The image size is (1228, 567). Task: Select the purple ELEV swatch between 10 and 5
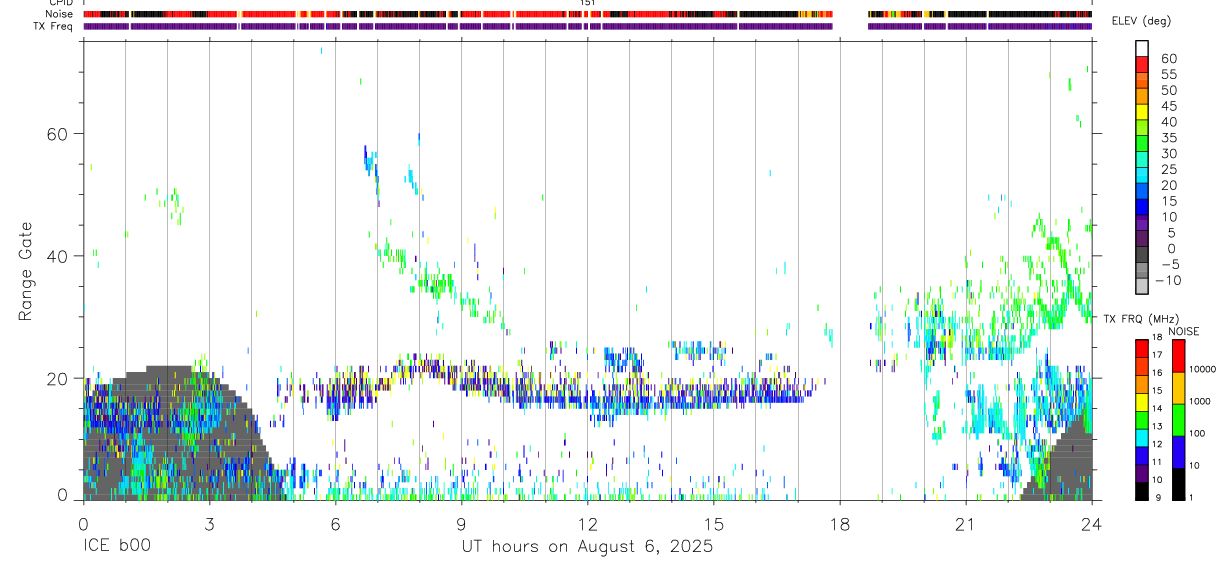[1142, 223]
